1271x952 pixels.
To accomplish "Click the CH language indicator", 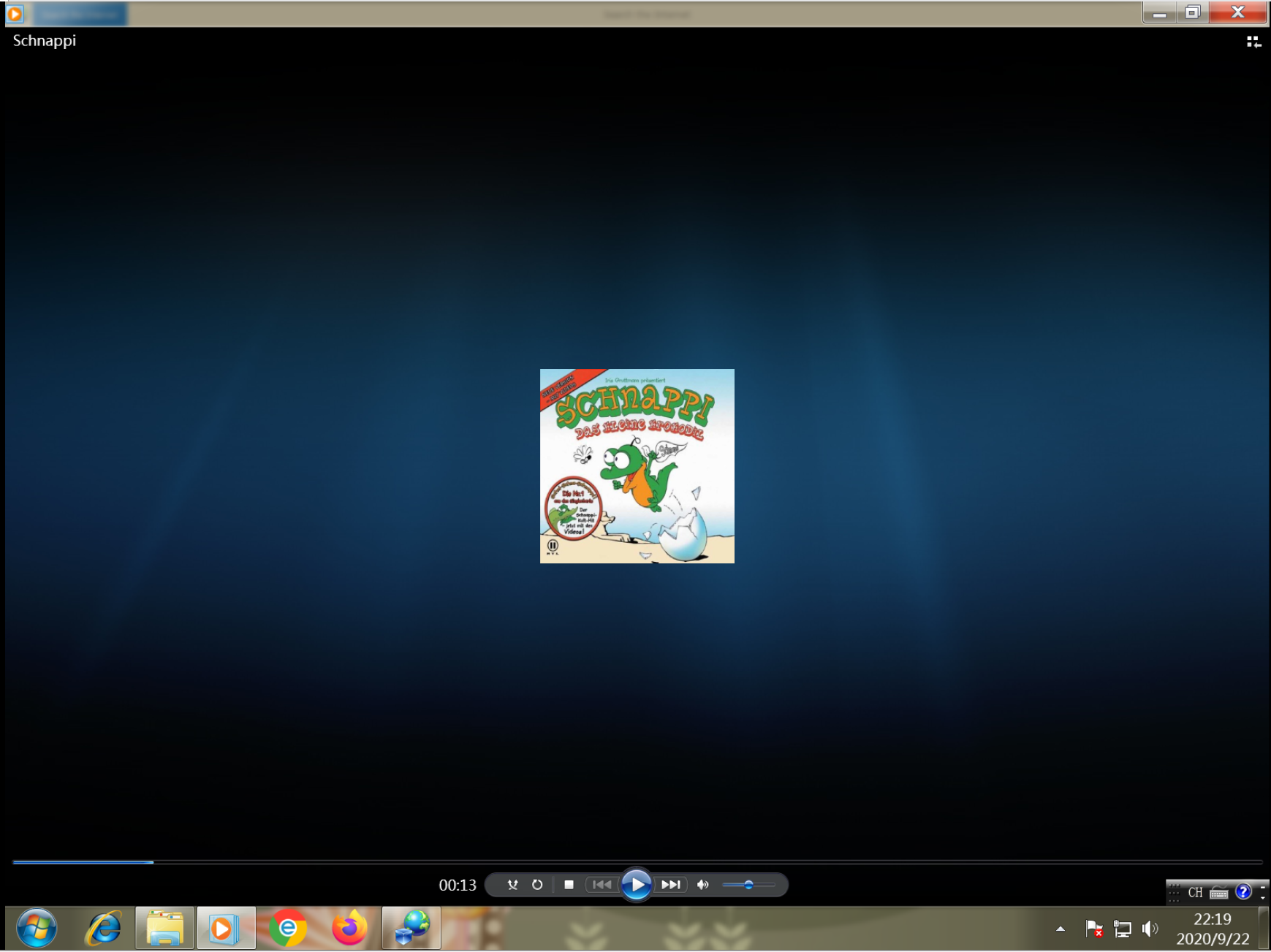I will pos(1195,892).
